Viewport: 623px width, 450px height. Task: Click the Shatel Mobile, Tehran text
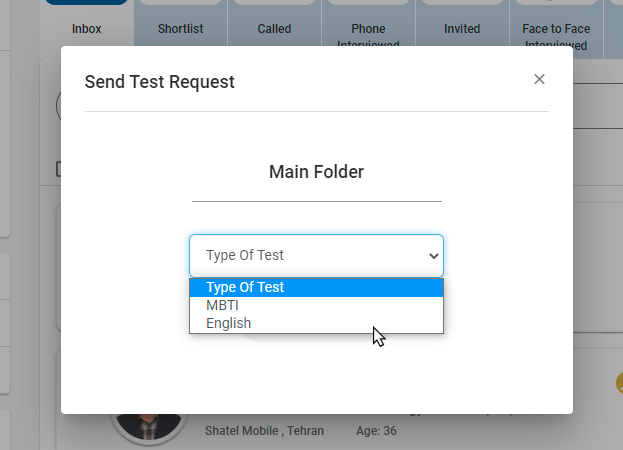coord(262,432)
